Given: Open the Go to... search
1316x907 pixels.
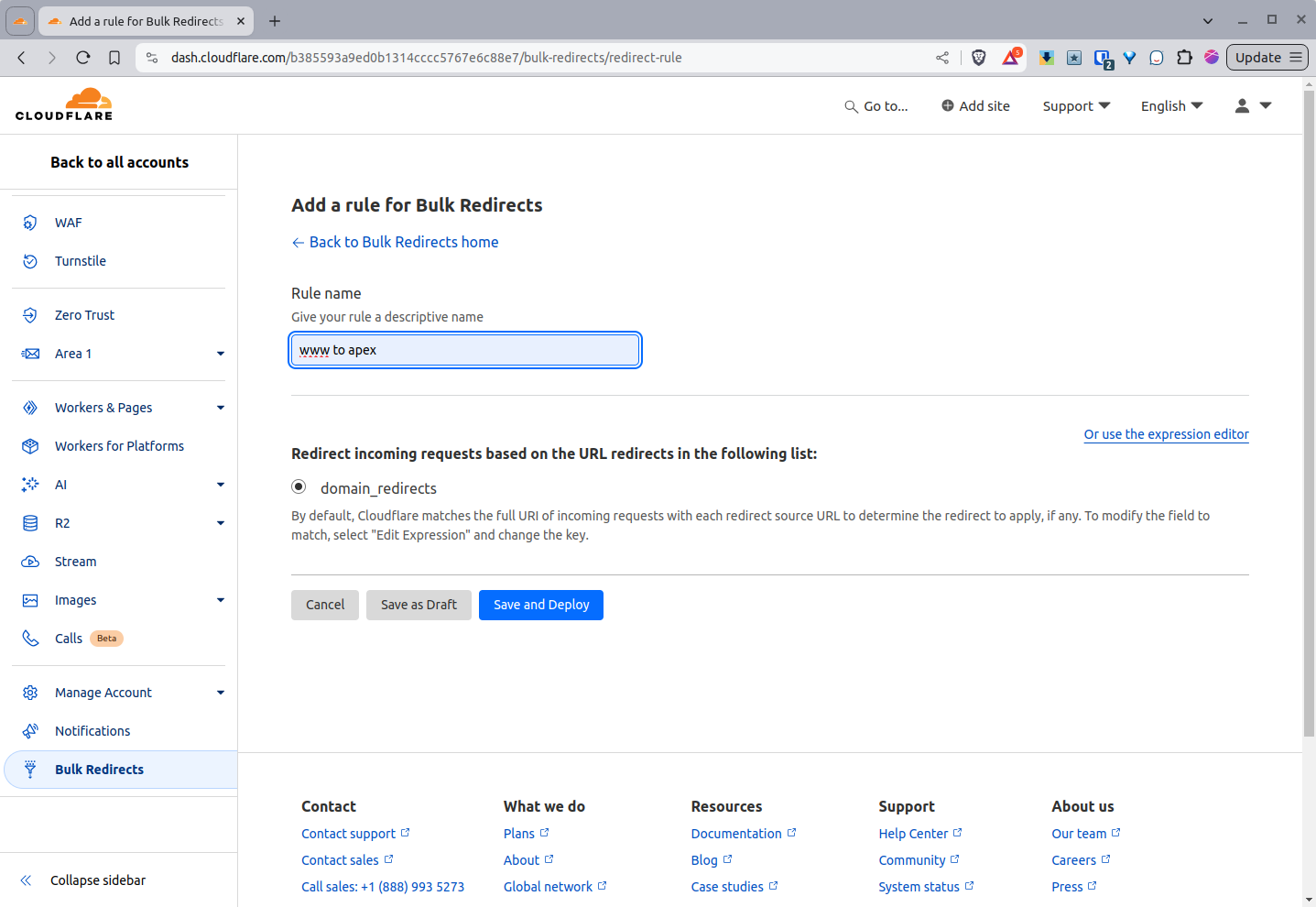Looking at the screenshot, I should click(876, 105).
